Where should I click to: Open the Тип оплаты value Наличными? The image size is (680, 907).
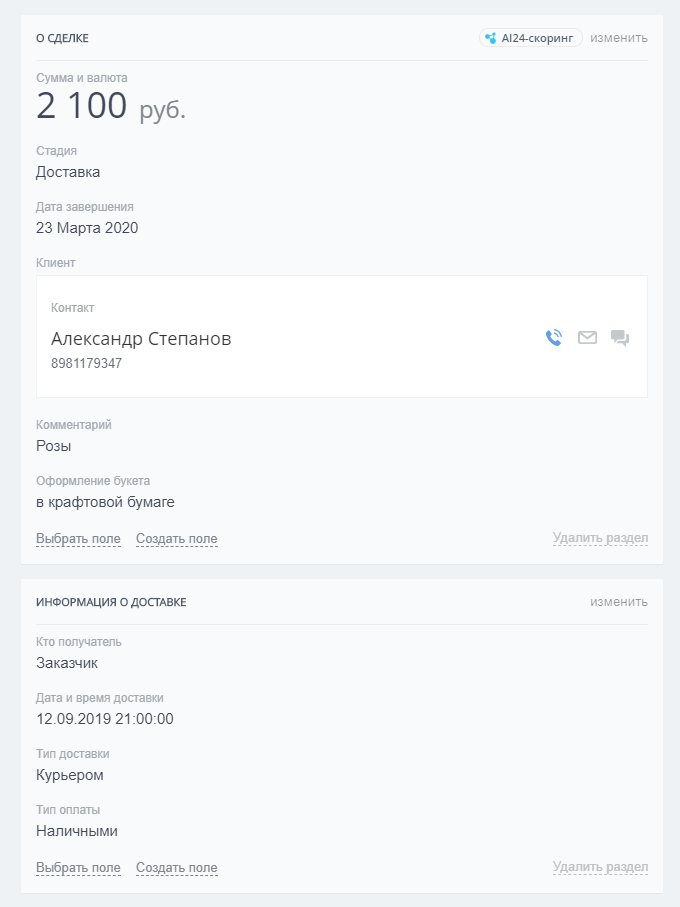click(x=77, y=831)
